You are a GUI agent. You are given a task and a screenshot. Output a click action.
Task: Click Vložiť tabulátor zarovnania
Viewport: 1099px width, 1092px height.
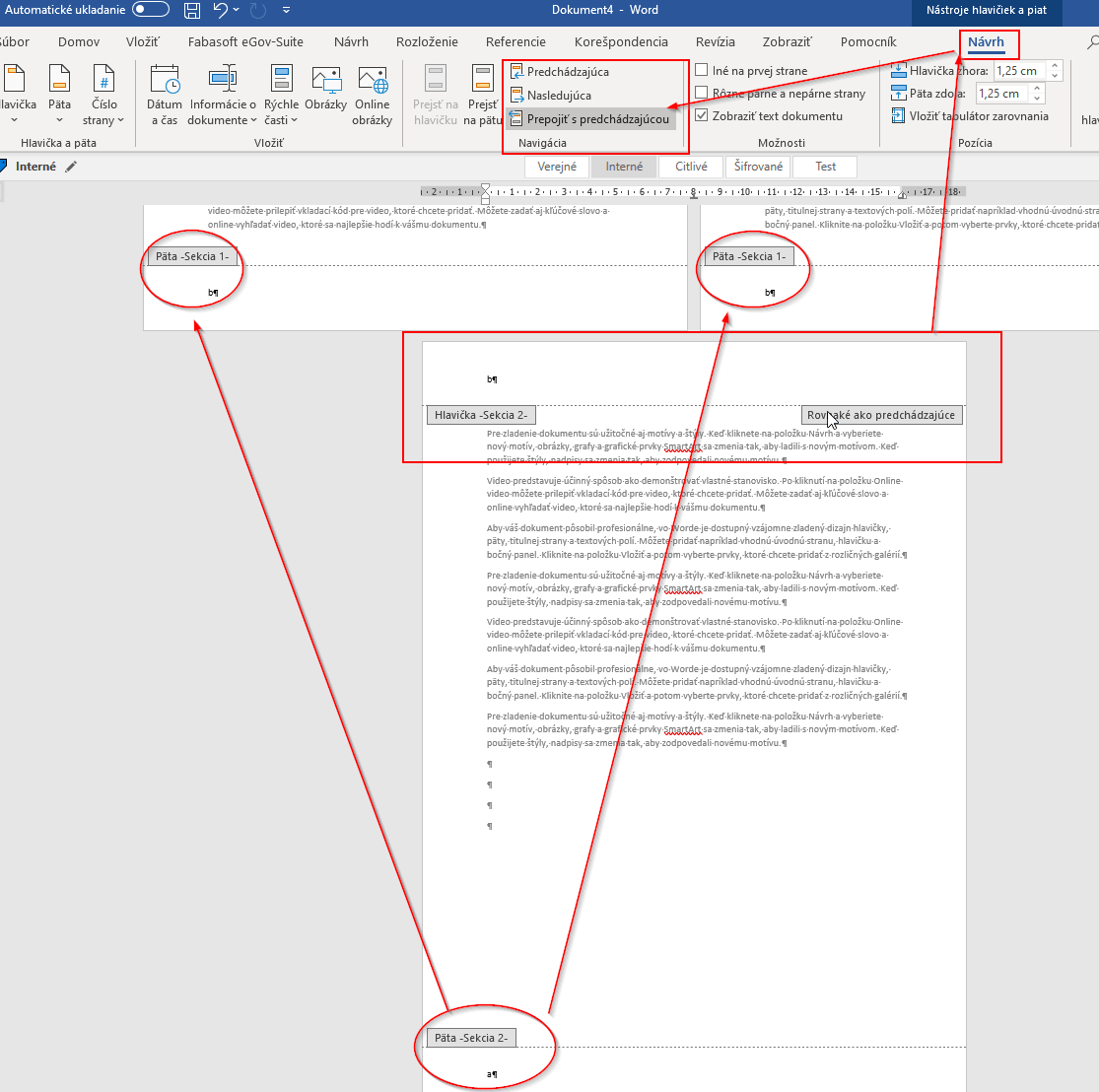(970, 116)
